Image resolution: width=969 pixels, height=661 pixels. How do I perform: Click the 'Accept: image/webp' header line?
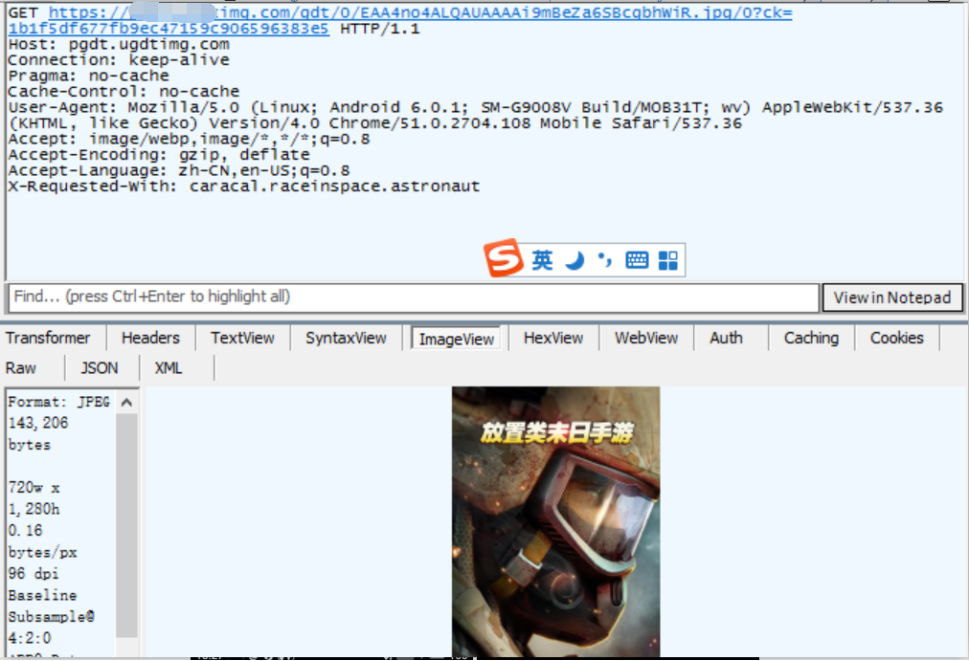[189, 139]
